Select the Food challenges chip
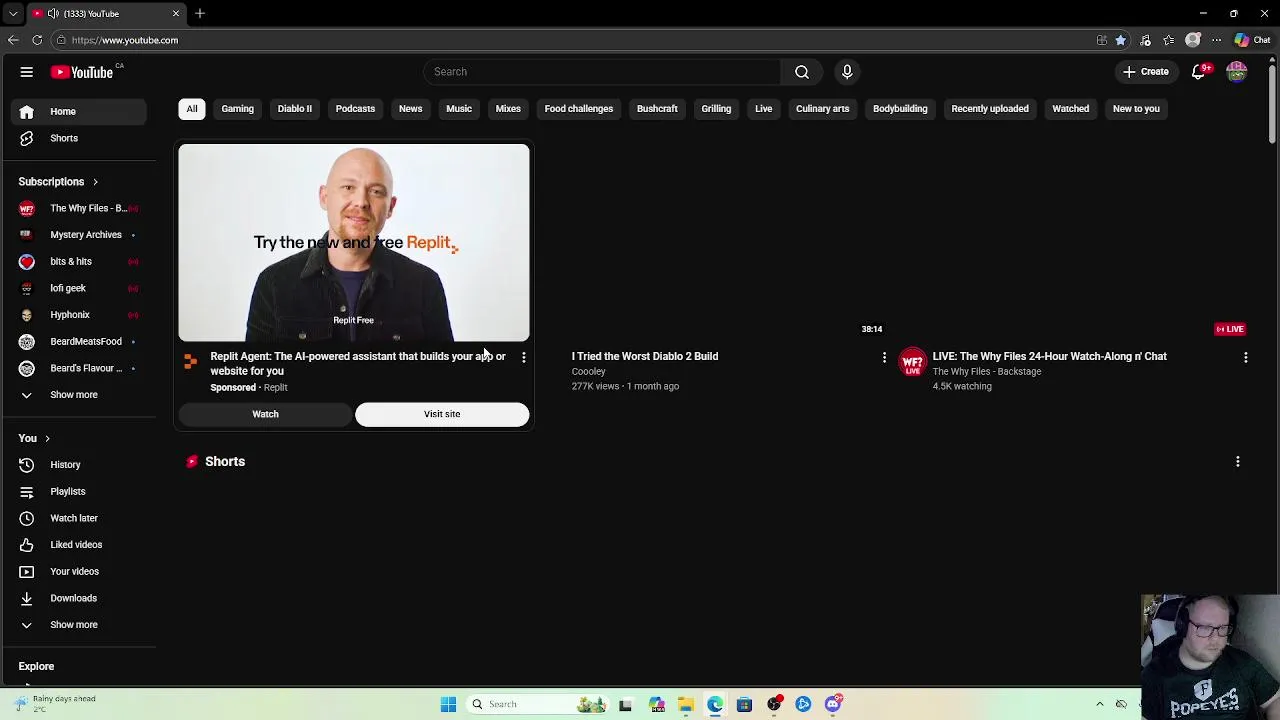The height and width of the screenshot is (720, 1280). 579,109
